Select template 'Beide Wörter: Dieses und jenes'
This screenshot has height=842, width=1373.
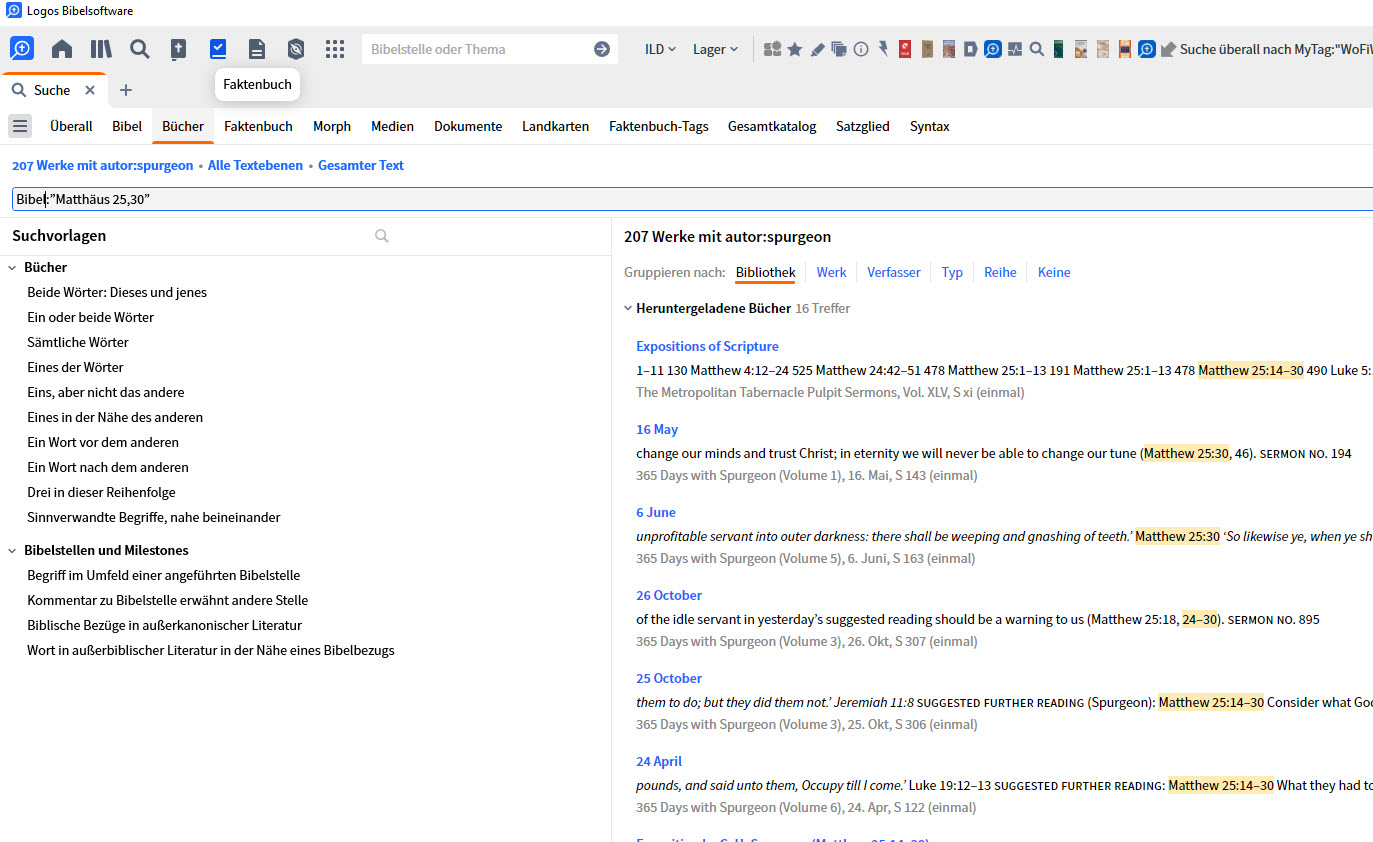(x=117, y=292)
